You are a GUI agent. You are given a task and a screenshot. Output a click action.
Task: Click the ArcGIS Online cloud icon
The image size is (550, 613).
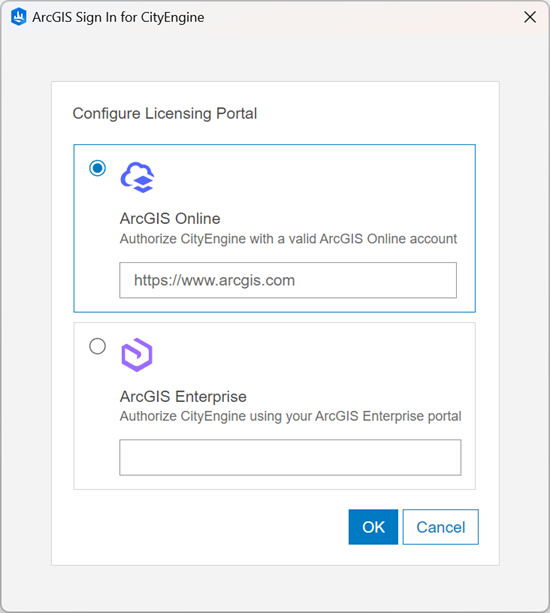pyautogui.click(x=137, y=177)
